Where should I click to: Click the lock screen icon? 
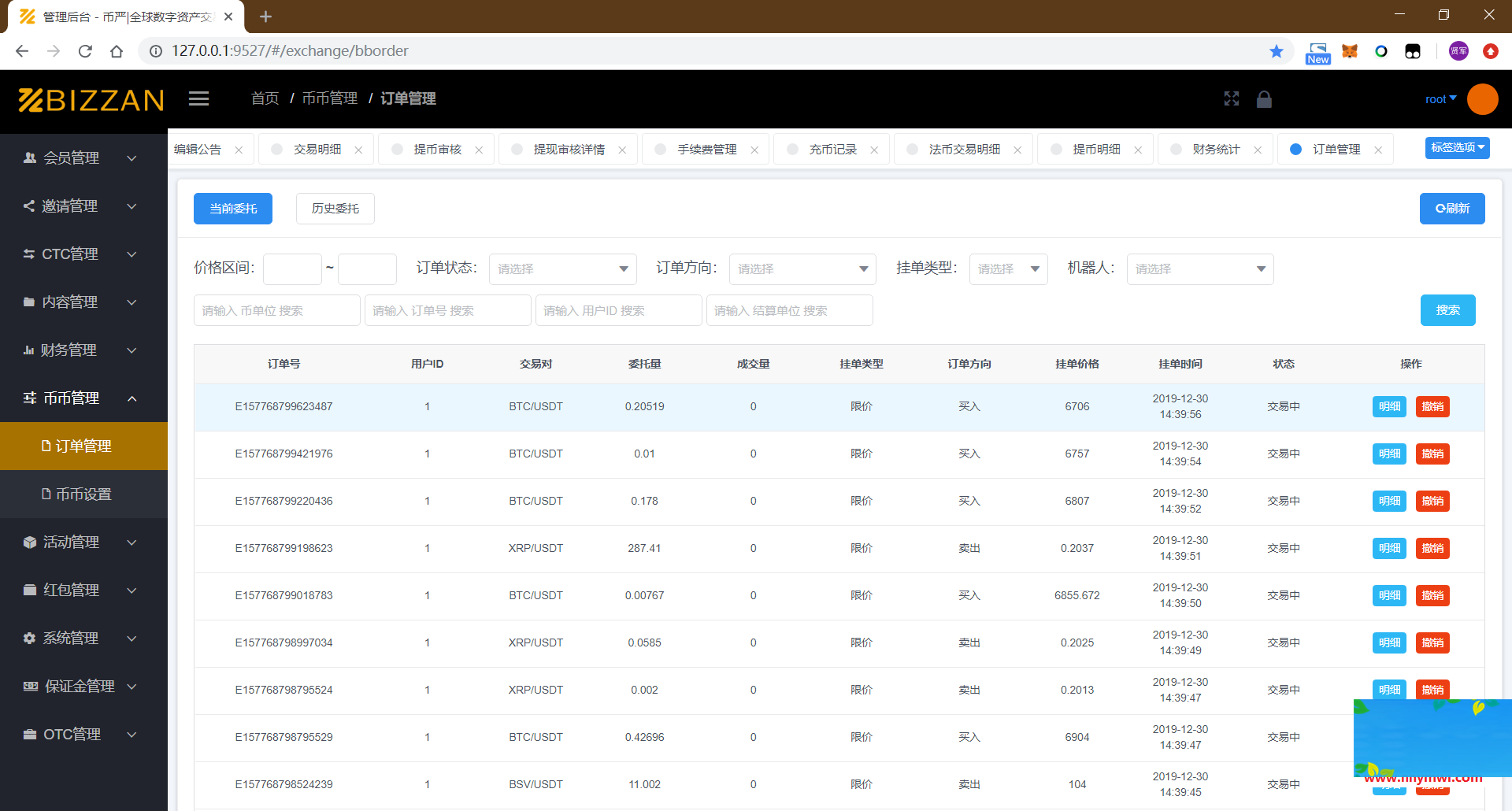coord(1264,98)
